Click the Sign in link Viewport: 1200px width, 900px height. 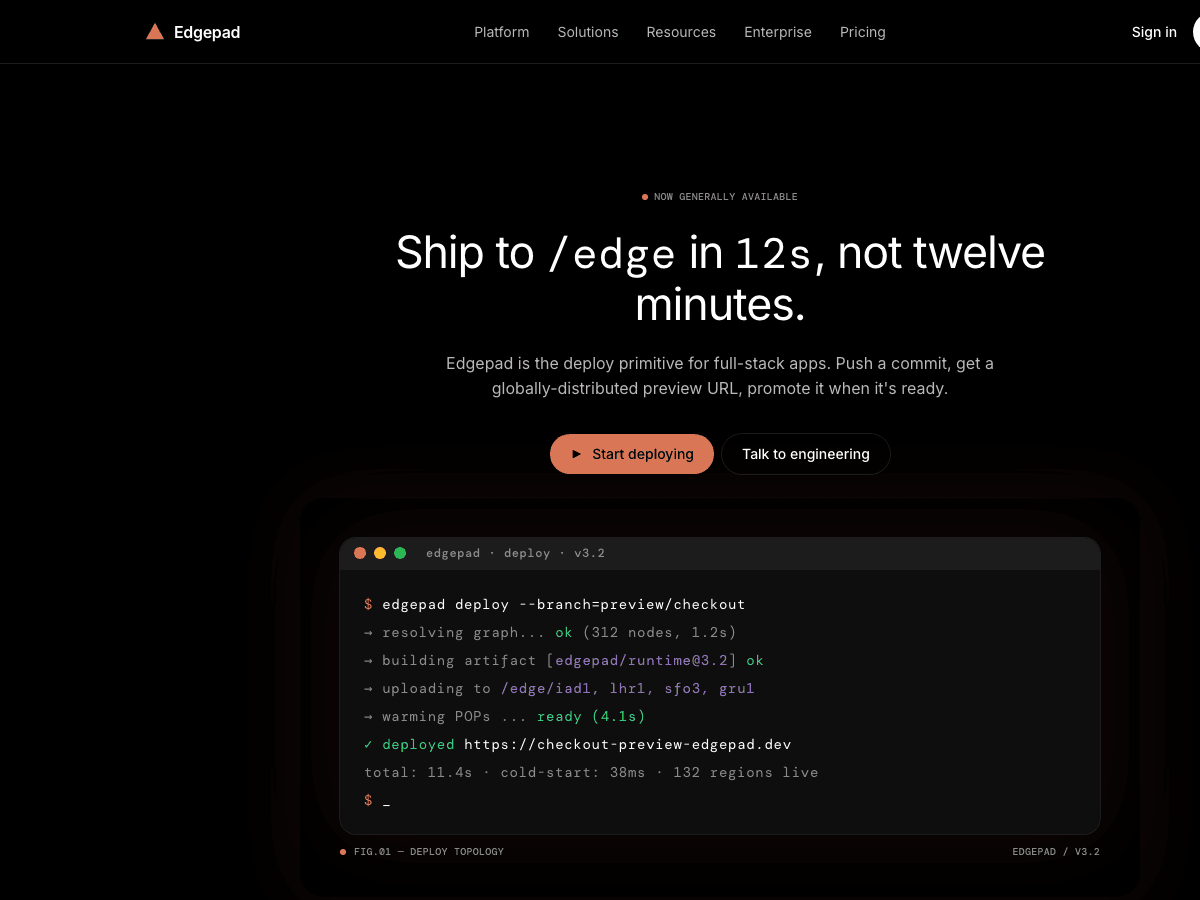1154,32
